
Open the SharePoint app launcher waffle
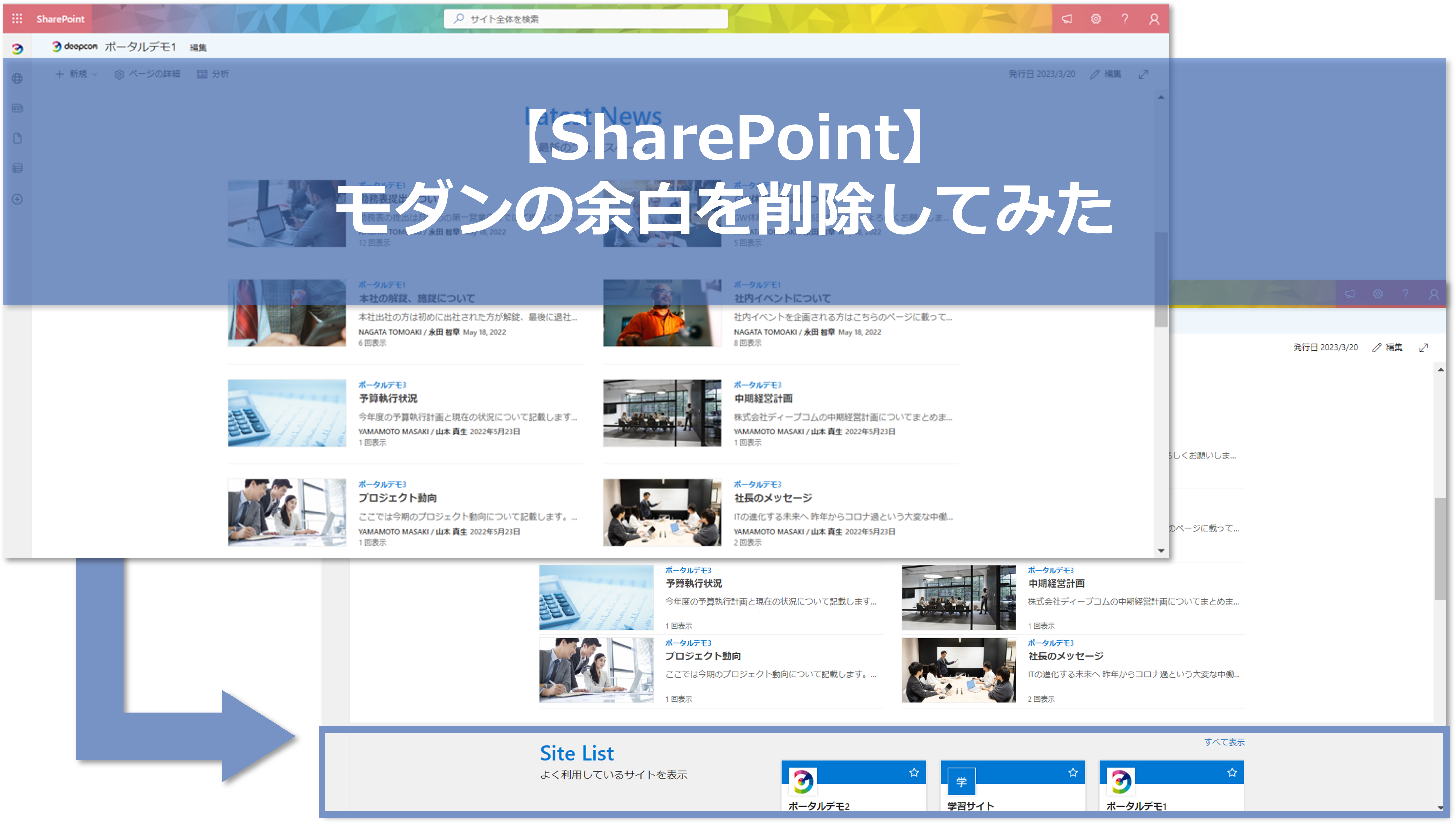(17, 19)
